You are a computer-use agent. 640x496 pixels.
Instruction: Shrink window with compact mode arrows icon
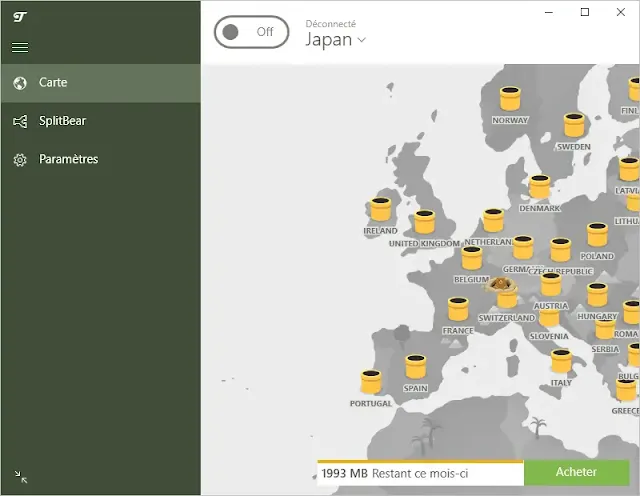[x=20, y=477]
